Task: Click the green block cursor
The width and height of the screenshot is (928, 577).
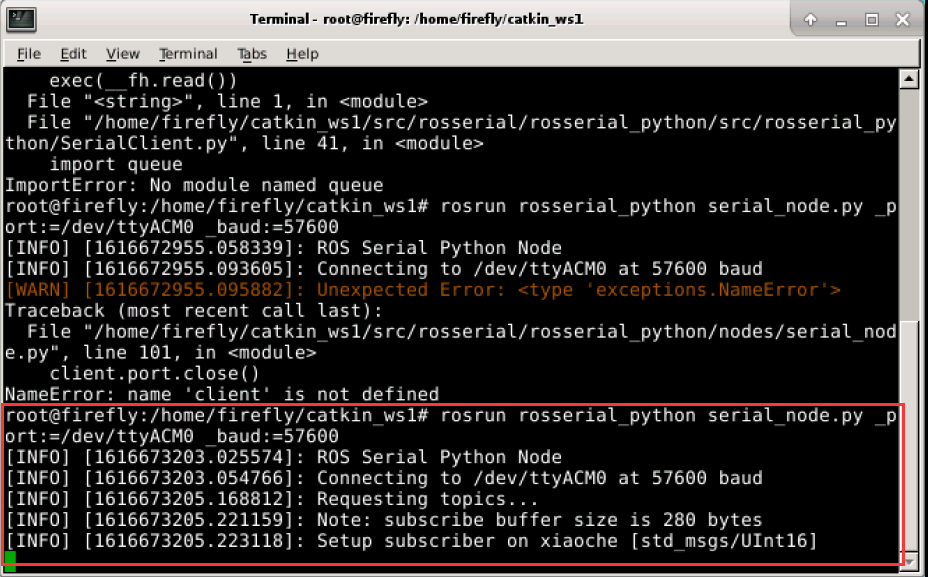Action: click(9, 561)
